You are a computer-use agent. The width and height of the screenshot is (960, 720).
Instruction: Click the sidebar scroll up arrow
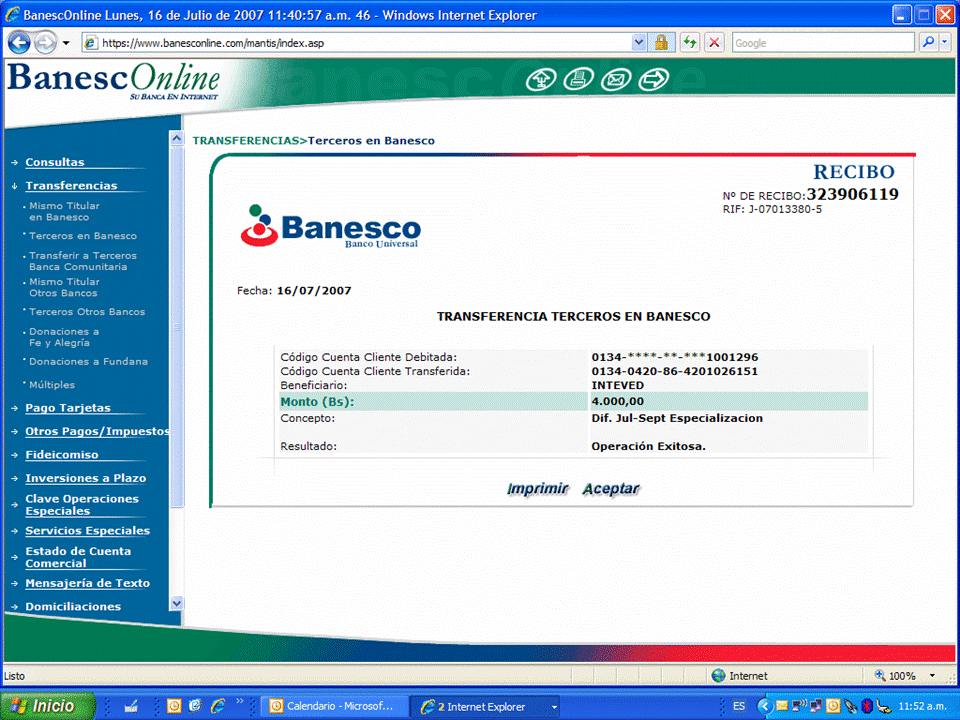coord(176,138)
